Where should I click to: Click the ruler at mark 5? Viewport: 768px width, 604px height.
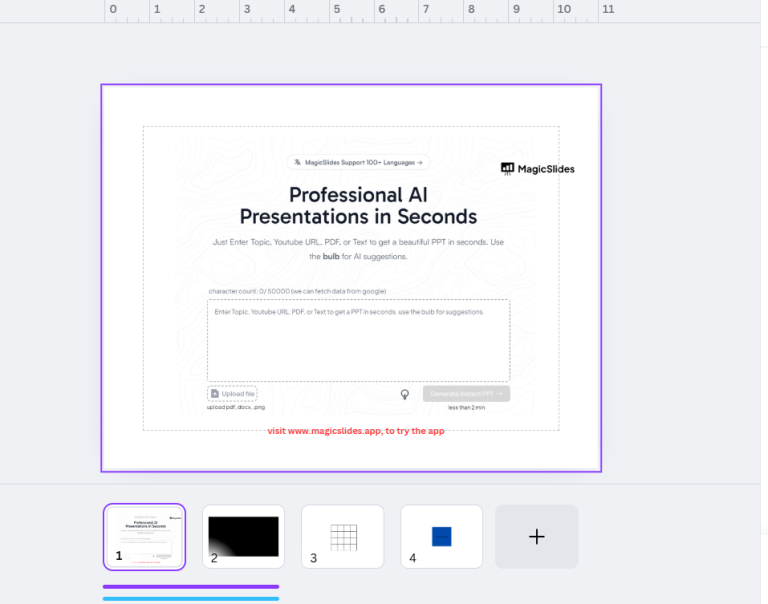tap(336, 9)
